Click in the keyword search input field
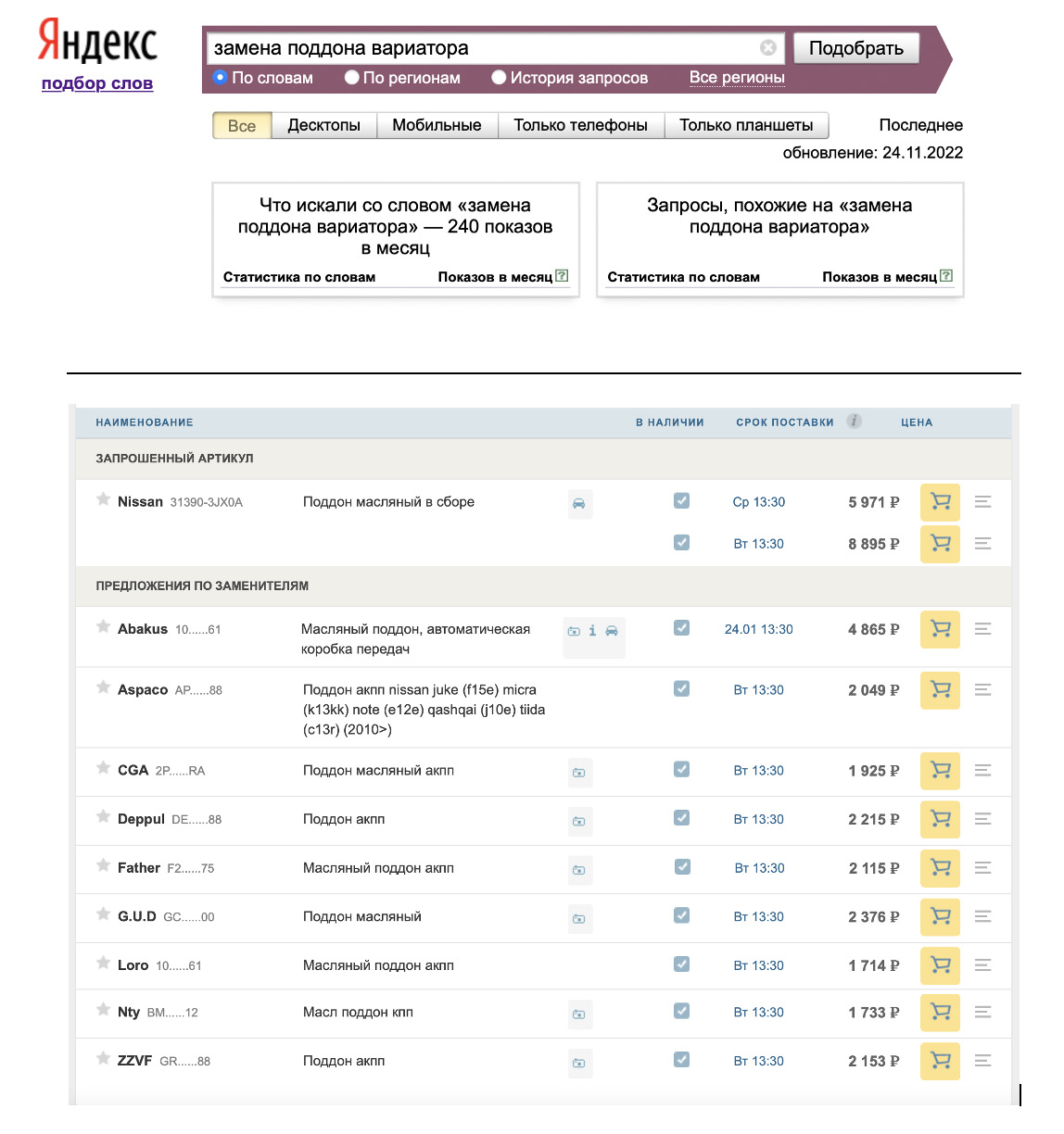The width and height of the screenshot is (1064, 1134). click(x=482, y=48)
